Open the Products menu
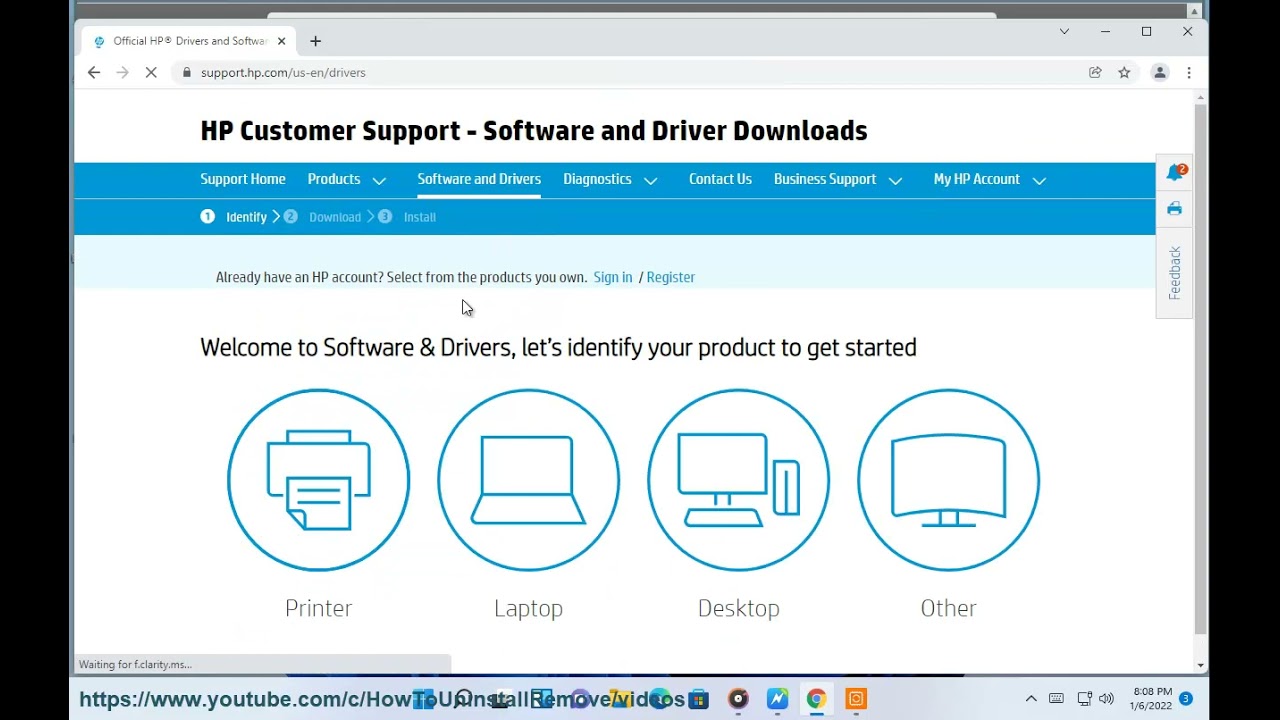This screenshot has width=1280, height=720. [x=334, y=179]
